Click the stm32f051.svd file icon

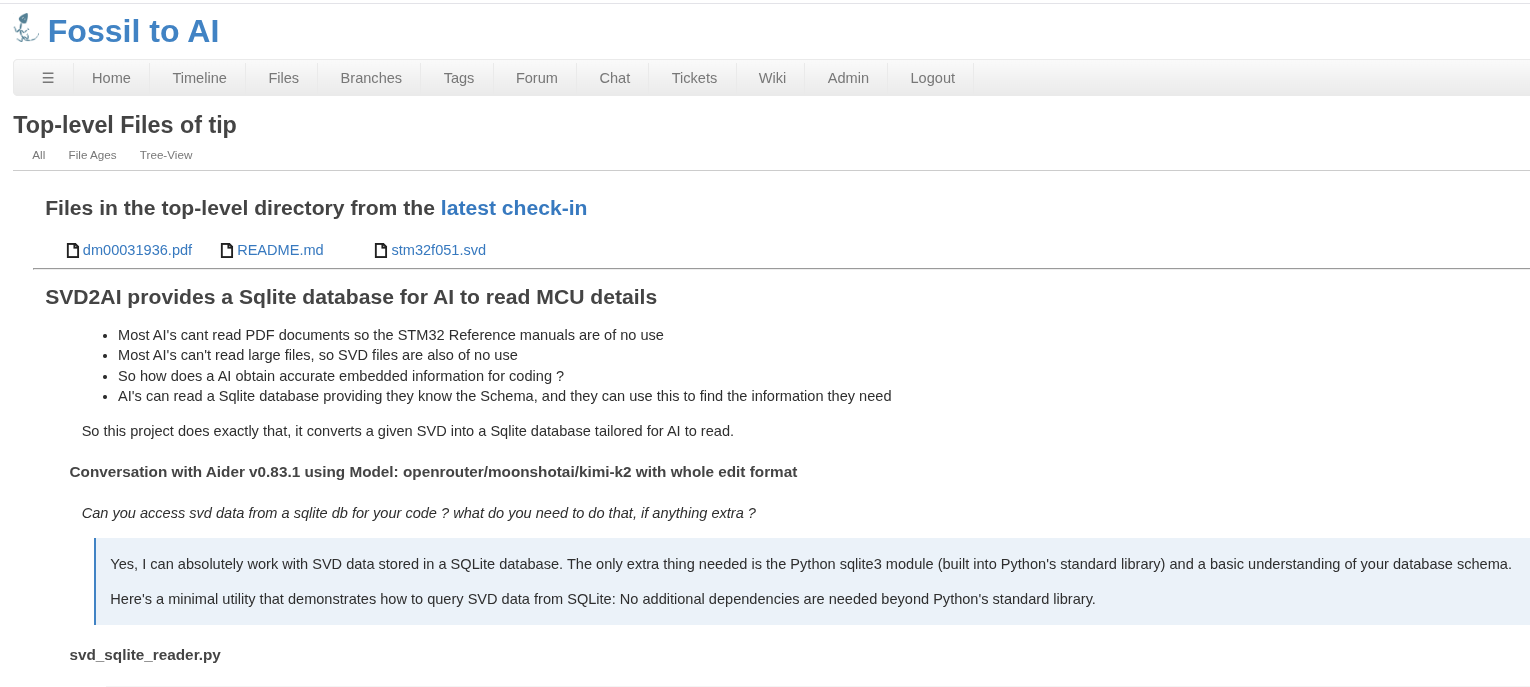tap(380, 251)
